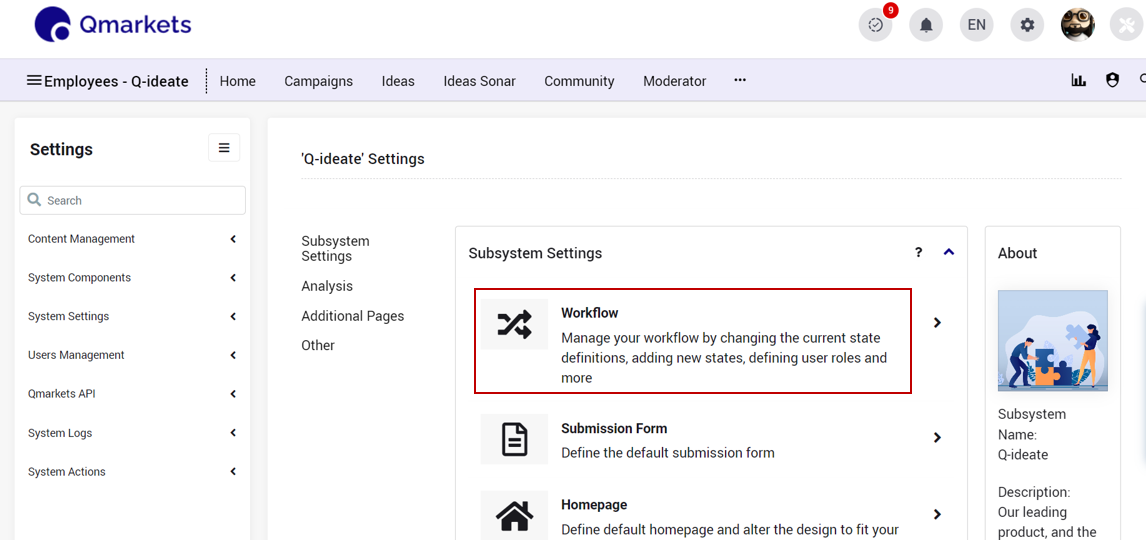Click the Workflow shuffle icon
Viewport: 1146px width, 540px height.
(515, 324)
